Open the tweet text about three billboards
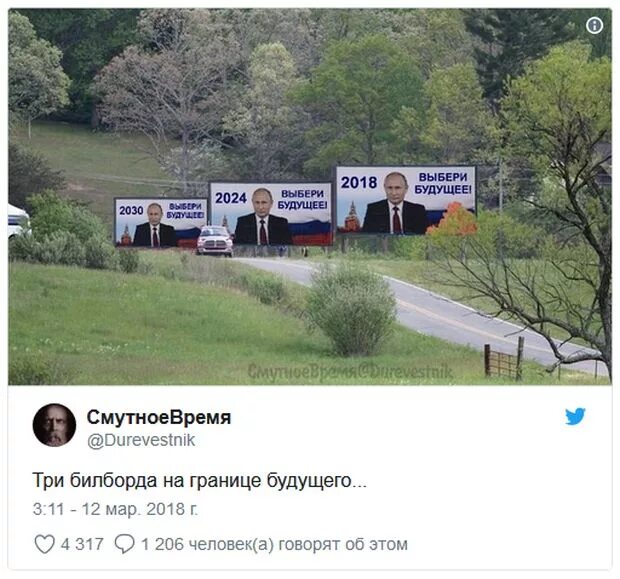620x579 pixels. pyautogui.click(x=199, y=481)
